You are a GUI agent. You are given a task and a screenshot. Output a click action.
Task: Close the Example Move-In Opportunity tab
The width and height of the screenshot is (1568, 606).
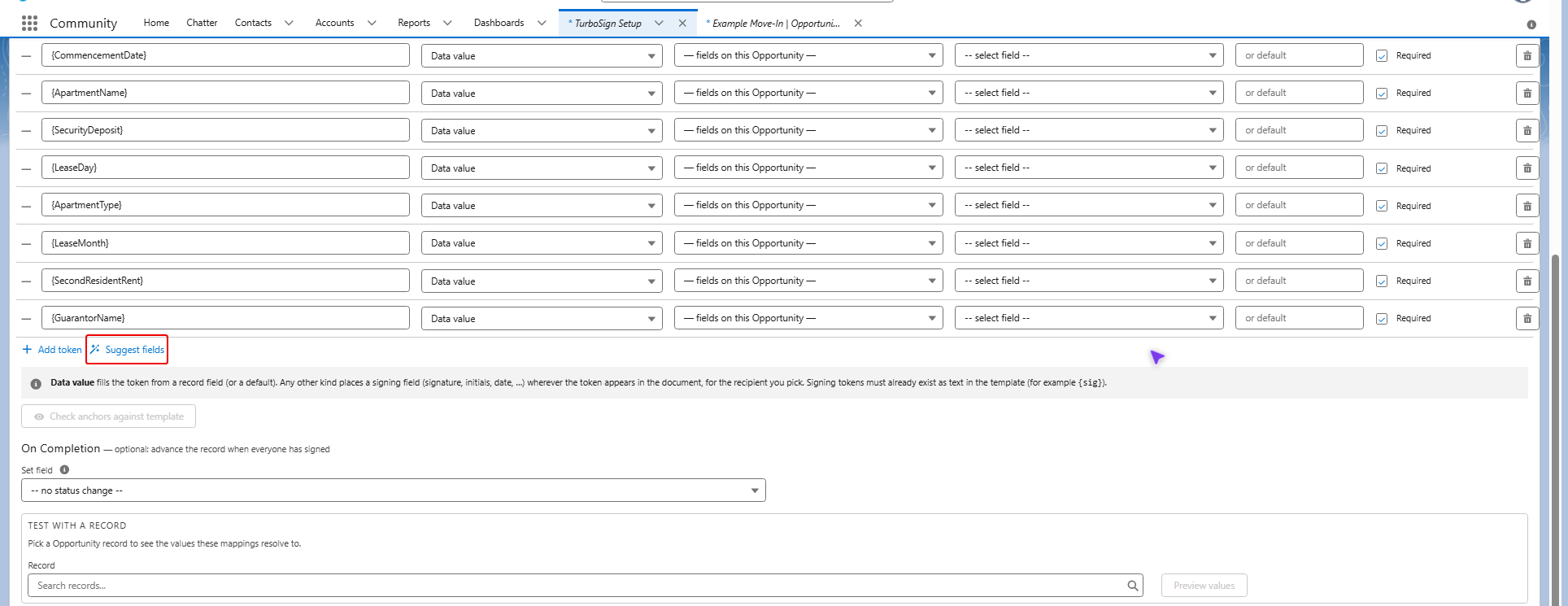(x=858, y=23)
